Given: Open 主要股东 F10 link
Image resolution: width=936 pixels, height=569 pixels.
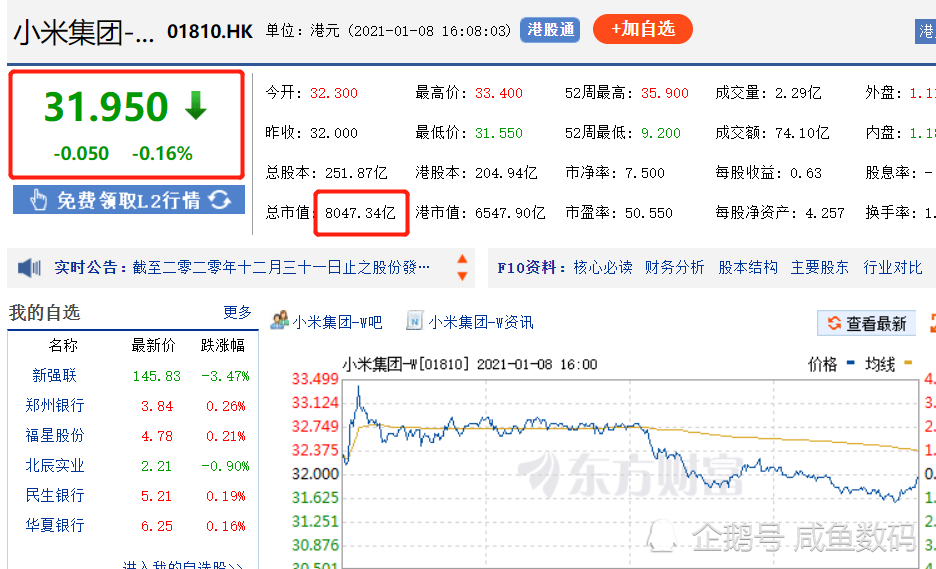Looking at the screenshot, I should click(x=820, y=267).
